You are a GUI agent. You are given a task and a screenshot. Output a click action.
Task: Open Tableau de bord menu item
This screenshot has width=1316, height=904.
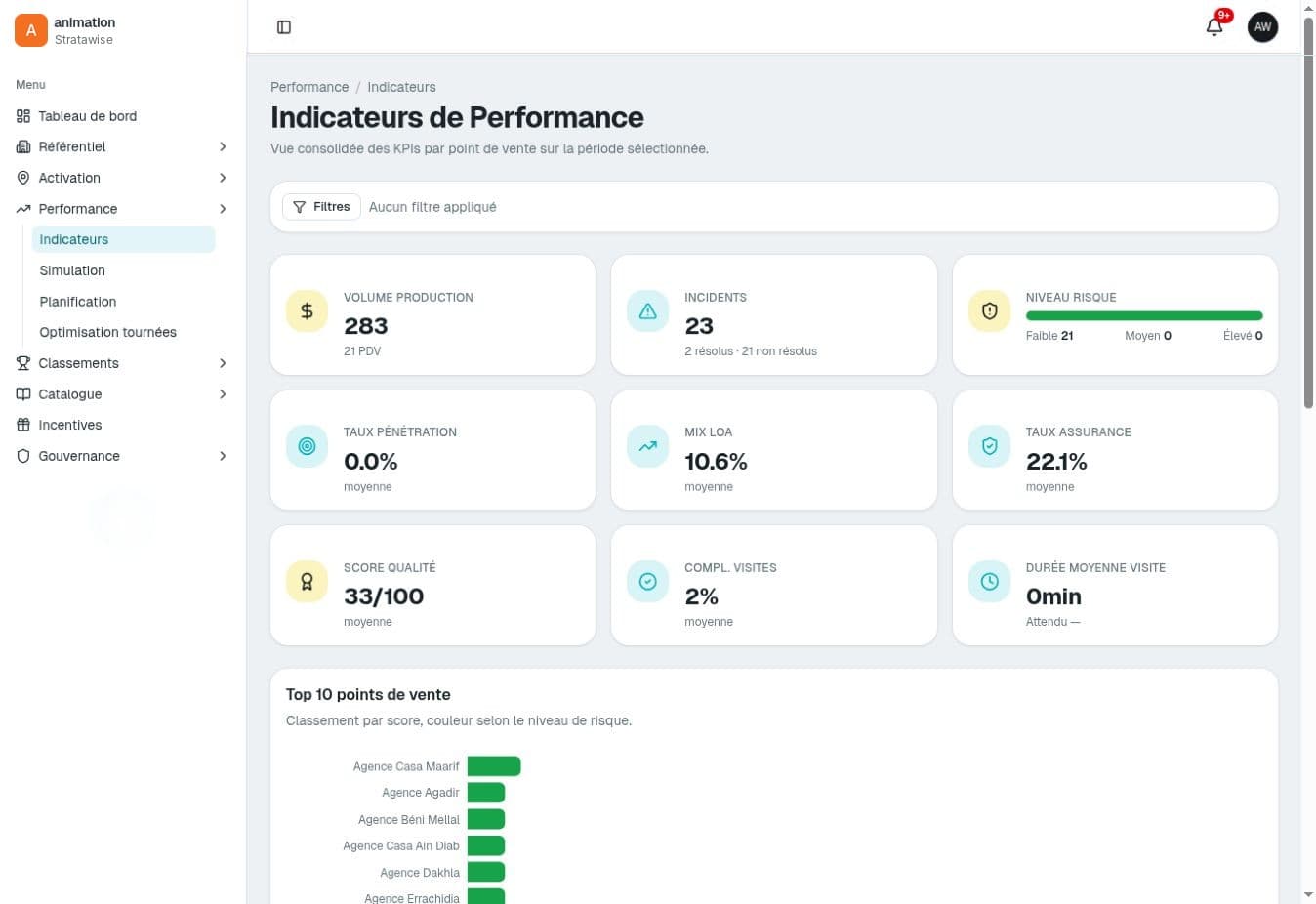pos(123,116)
